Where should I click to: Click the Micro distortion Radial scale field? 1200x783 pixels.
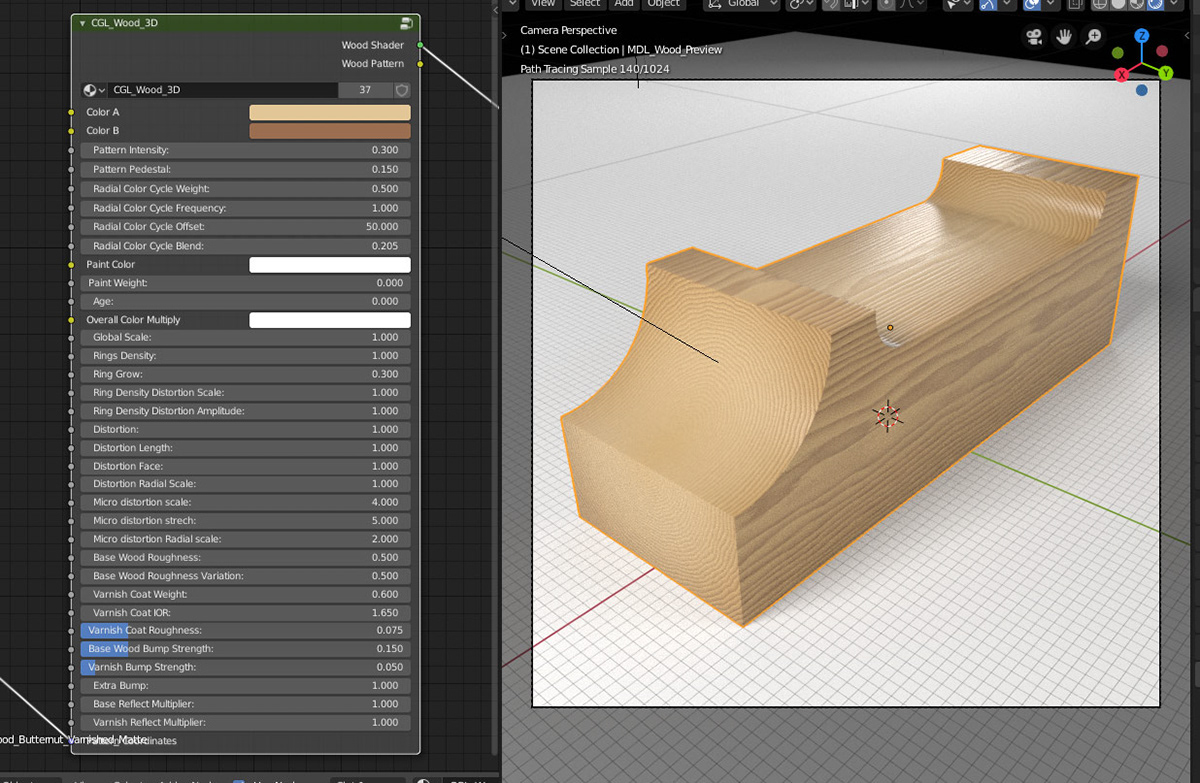coord(245,539)
